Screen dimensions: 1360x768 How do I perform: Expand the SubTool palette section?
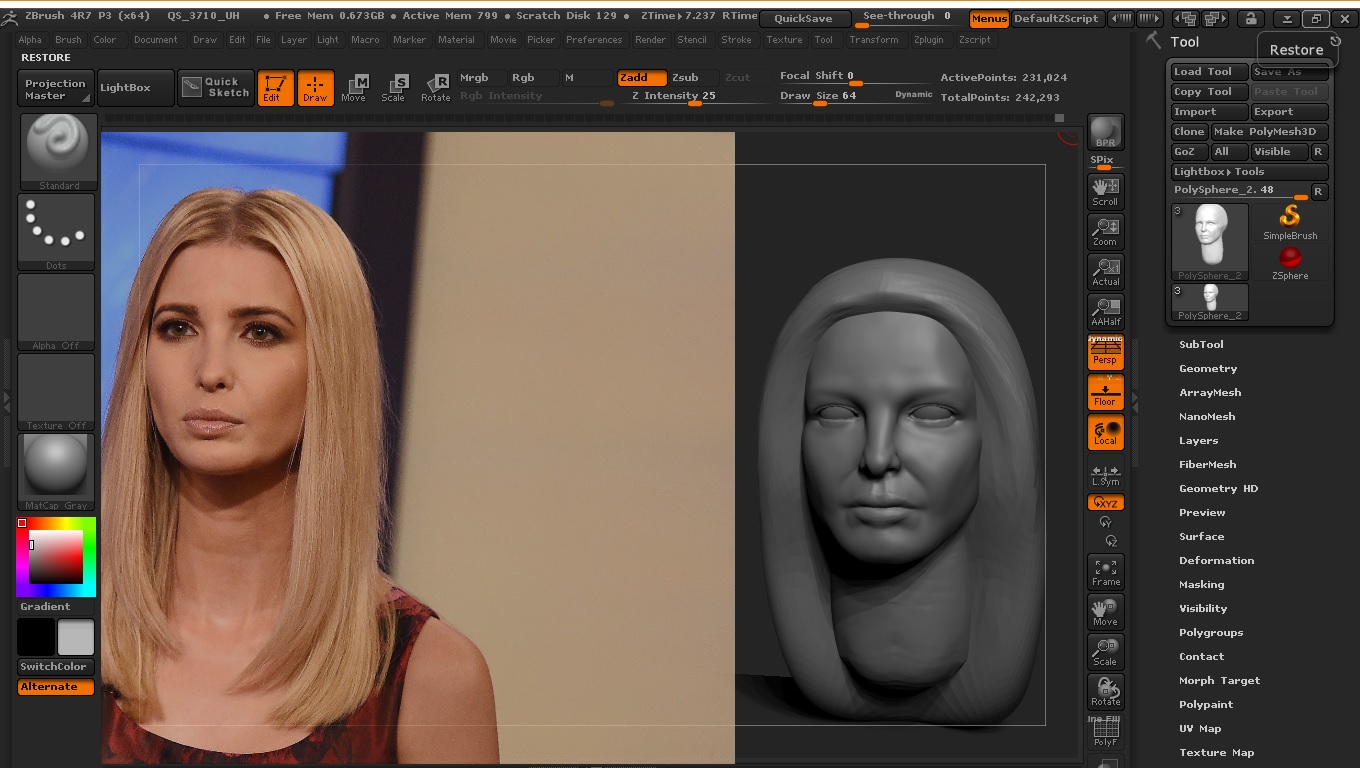tap(1201, 344)
